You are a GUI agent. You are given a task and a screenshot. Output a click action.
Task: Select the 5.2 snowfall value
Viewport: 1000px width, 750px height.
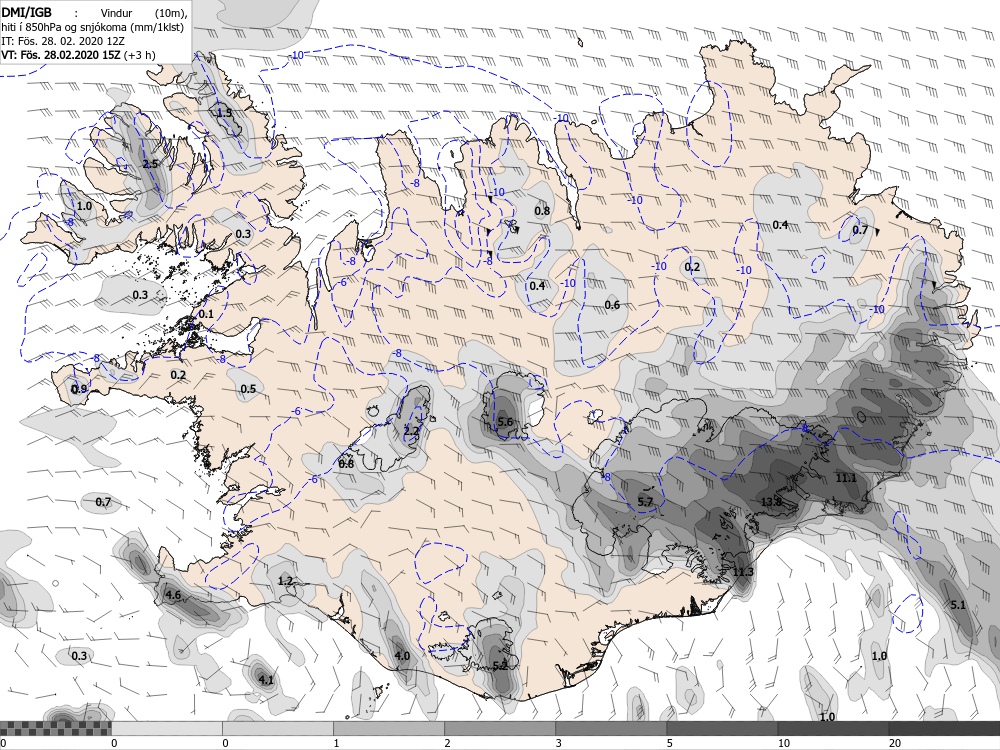(x=501, y=666)
